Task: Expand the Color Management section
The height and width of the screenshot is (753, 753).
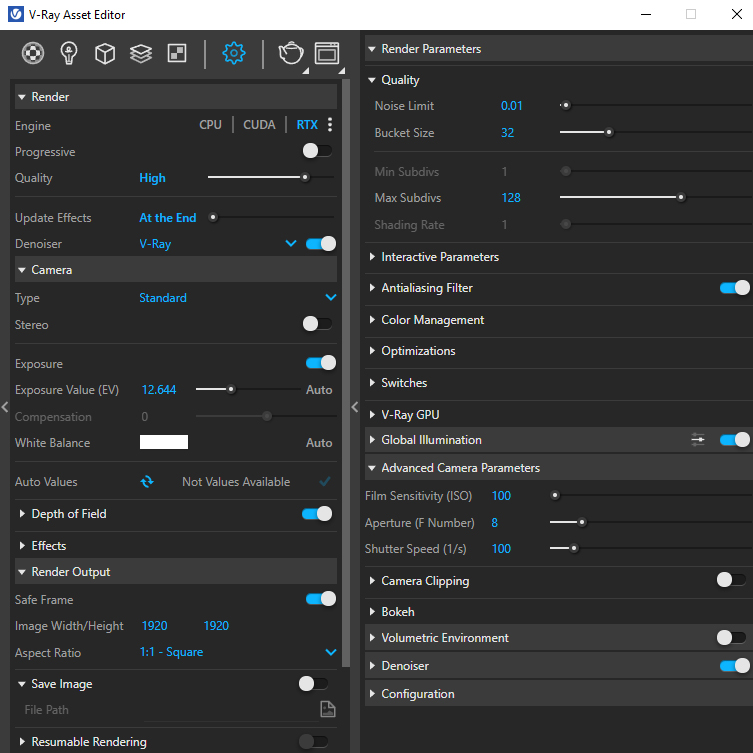Action: [432, 320]
